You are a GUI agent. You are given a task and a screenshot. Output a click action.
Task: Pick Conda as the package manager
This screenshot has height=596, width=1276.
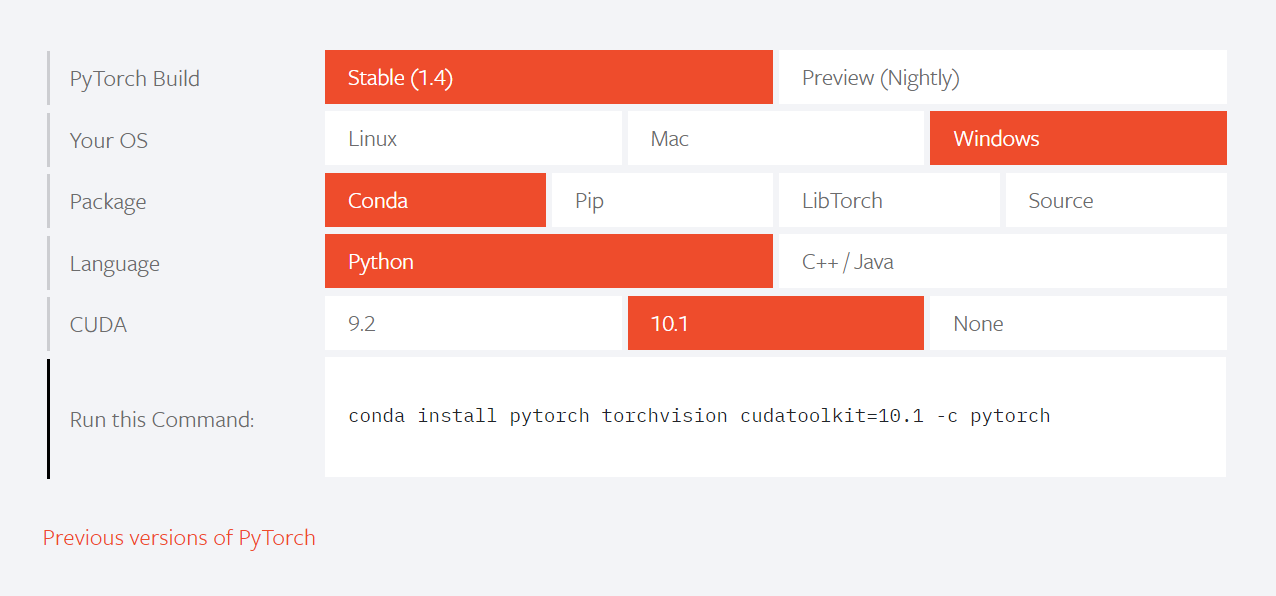pos(435,200)
